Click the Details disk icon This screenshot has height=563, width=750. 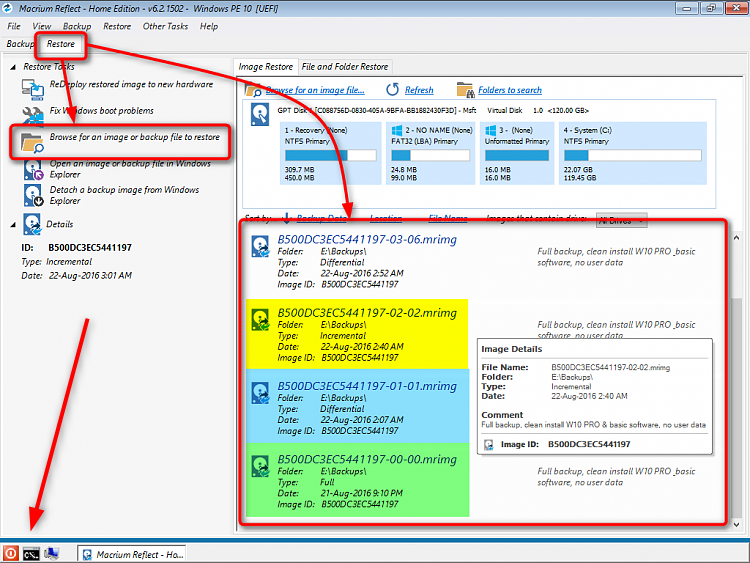pos(32,224)
